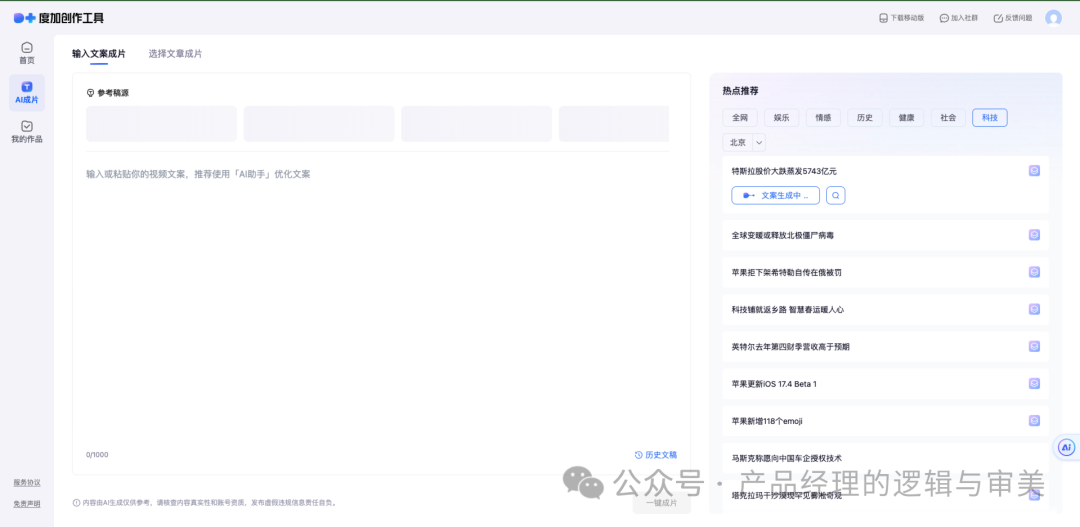Click the search icon beside 文案生成中
The width and height of the screenshot is (1080, 527).
coord(835,196)
